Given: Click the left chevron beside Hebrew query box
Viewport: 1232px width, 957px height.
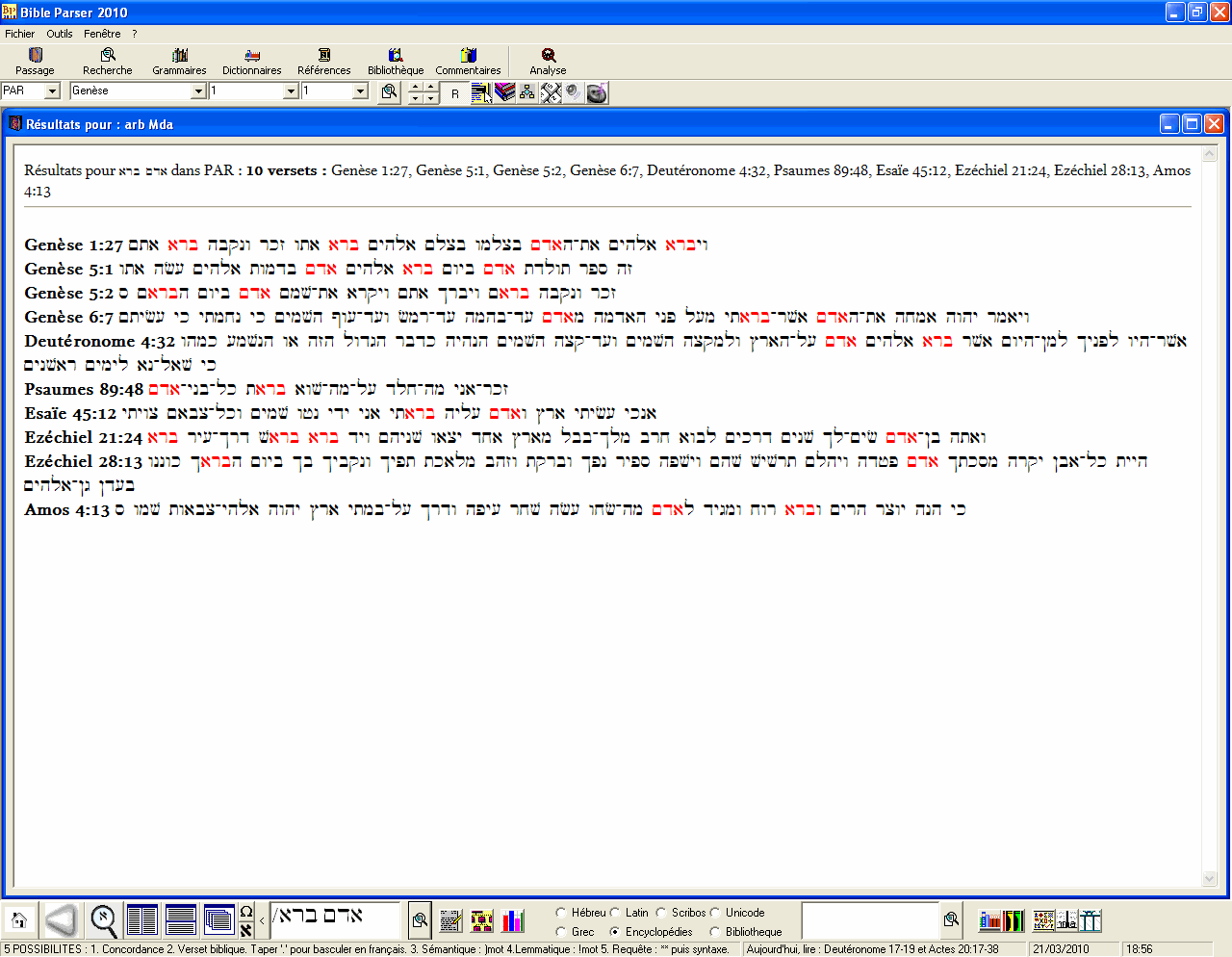Looking at the screenshot, I should click(x=262, y=920).
